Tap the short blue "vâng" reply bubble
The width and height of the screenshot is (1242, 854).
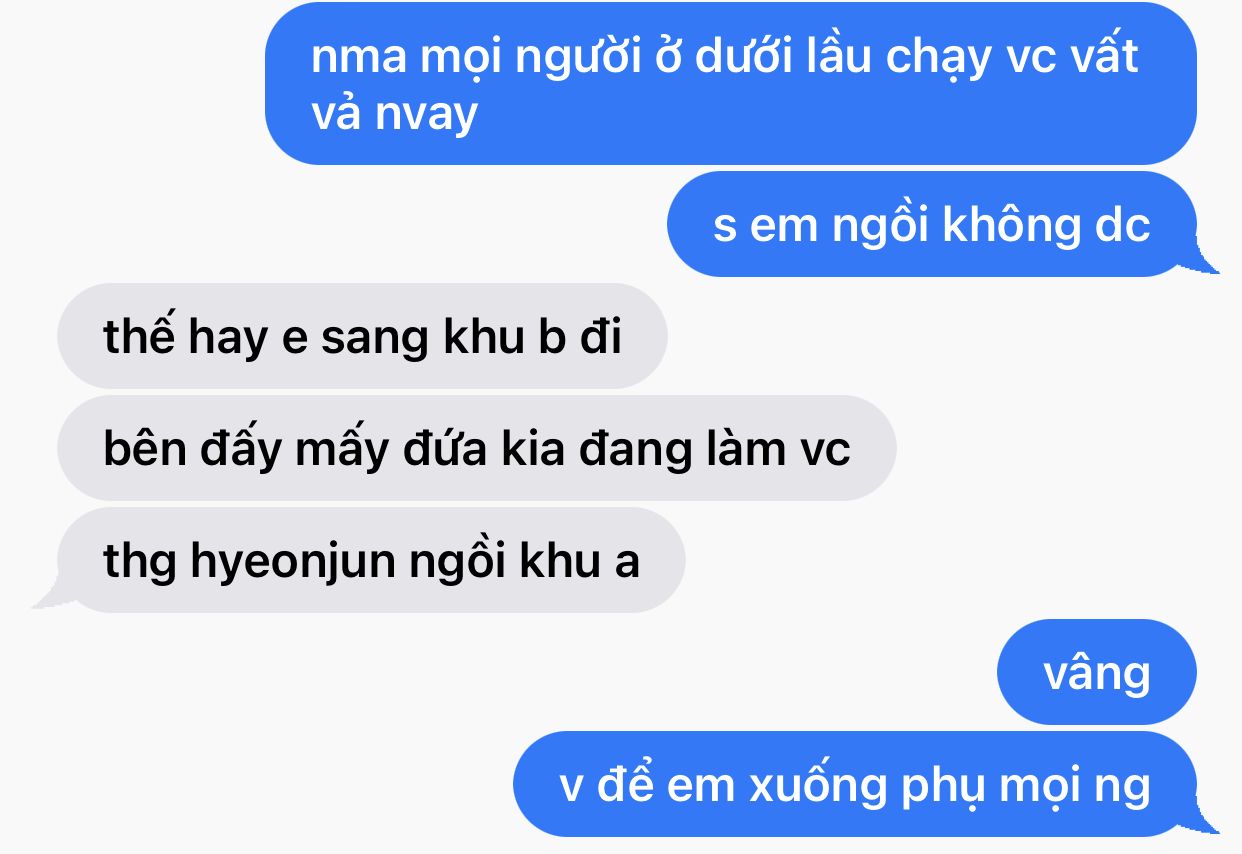tap(1097, 672)
